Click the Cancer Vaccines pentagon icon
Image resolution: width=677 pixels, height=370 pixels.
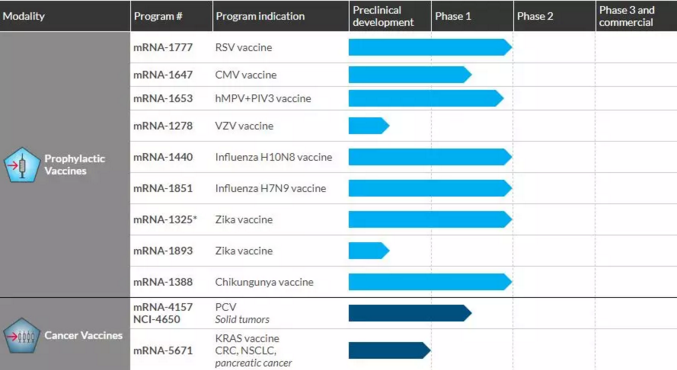click(x=22, y=335)
